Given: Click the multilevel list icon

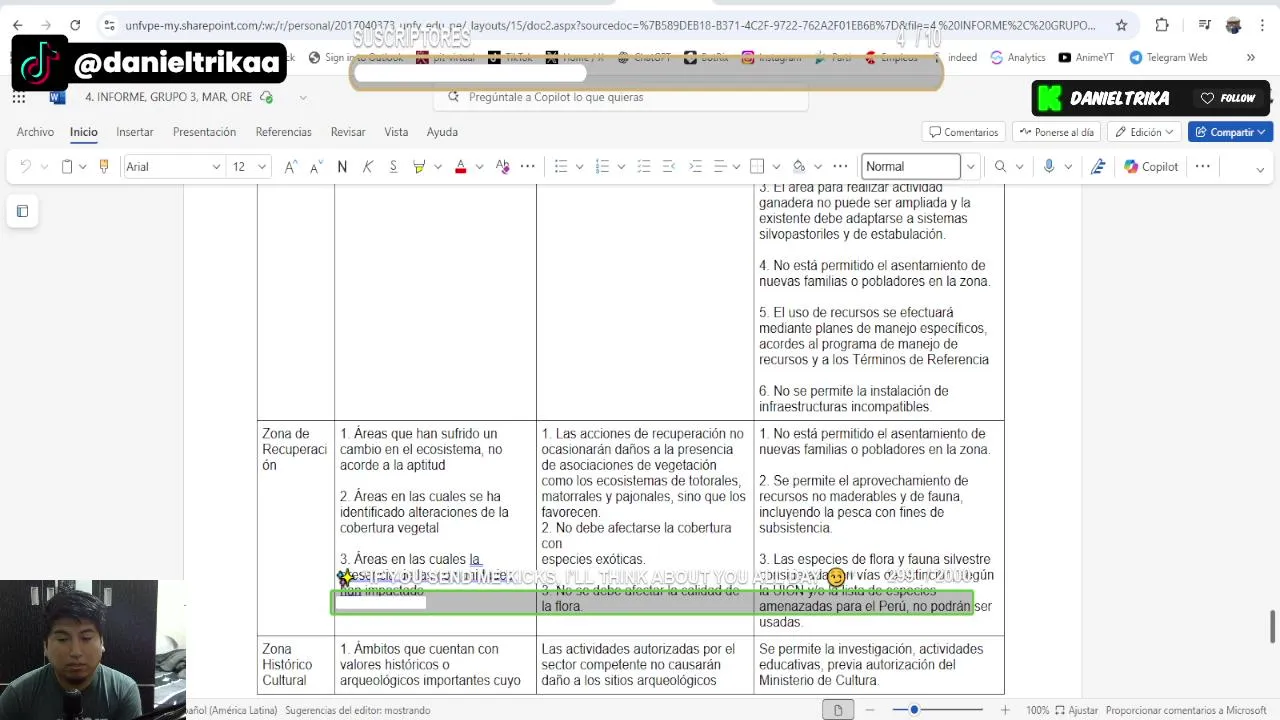Looking at the screenshot, I should [643, 167].
